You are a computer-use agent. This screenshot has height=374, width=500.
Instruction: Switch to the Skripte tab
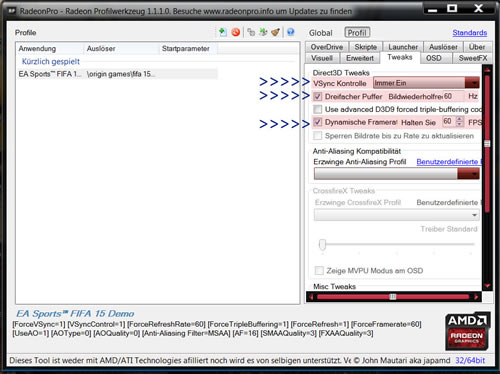366,47
